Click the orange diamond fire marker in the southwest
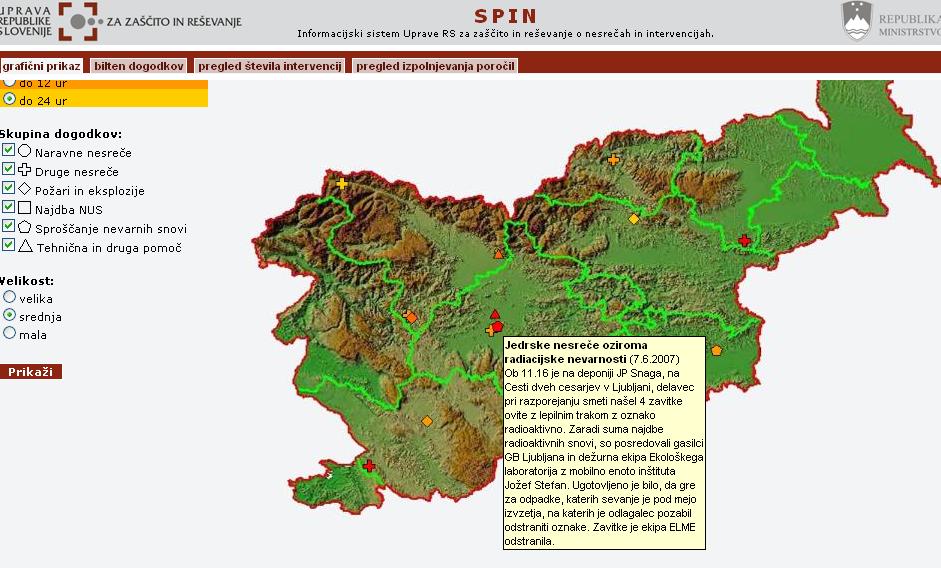The height and width of the screenshot is (568, 941). pos(427,421)
